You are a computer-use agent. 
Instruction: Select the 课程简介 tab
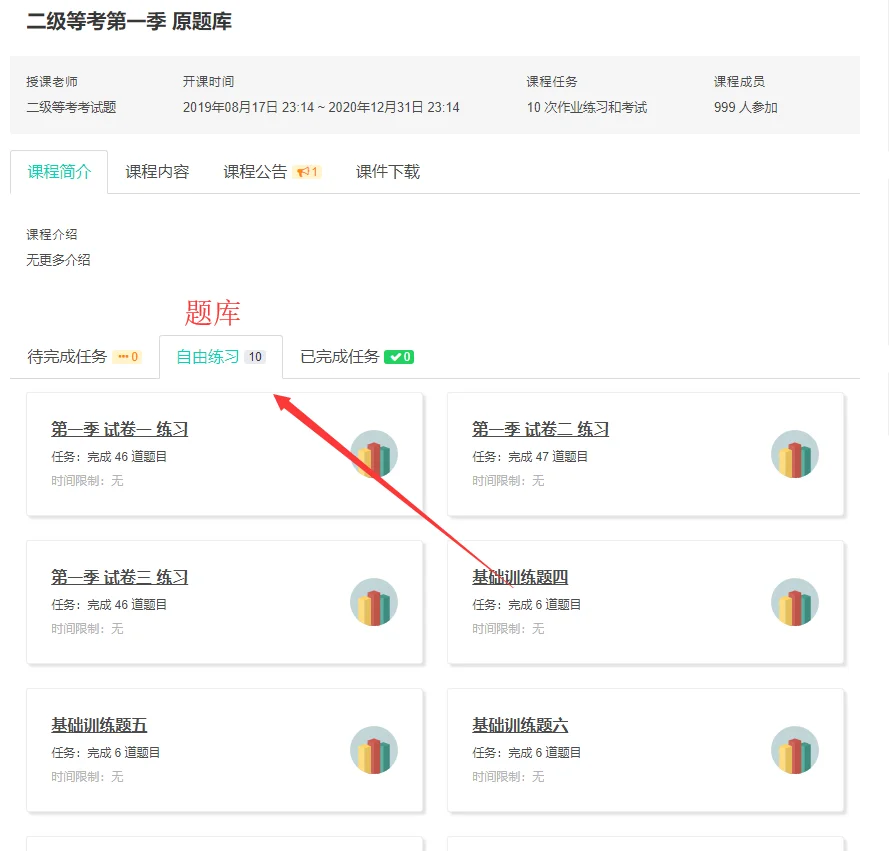coord(59,172)
